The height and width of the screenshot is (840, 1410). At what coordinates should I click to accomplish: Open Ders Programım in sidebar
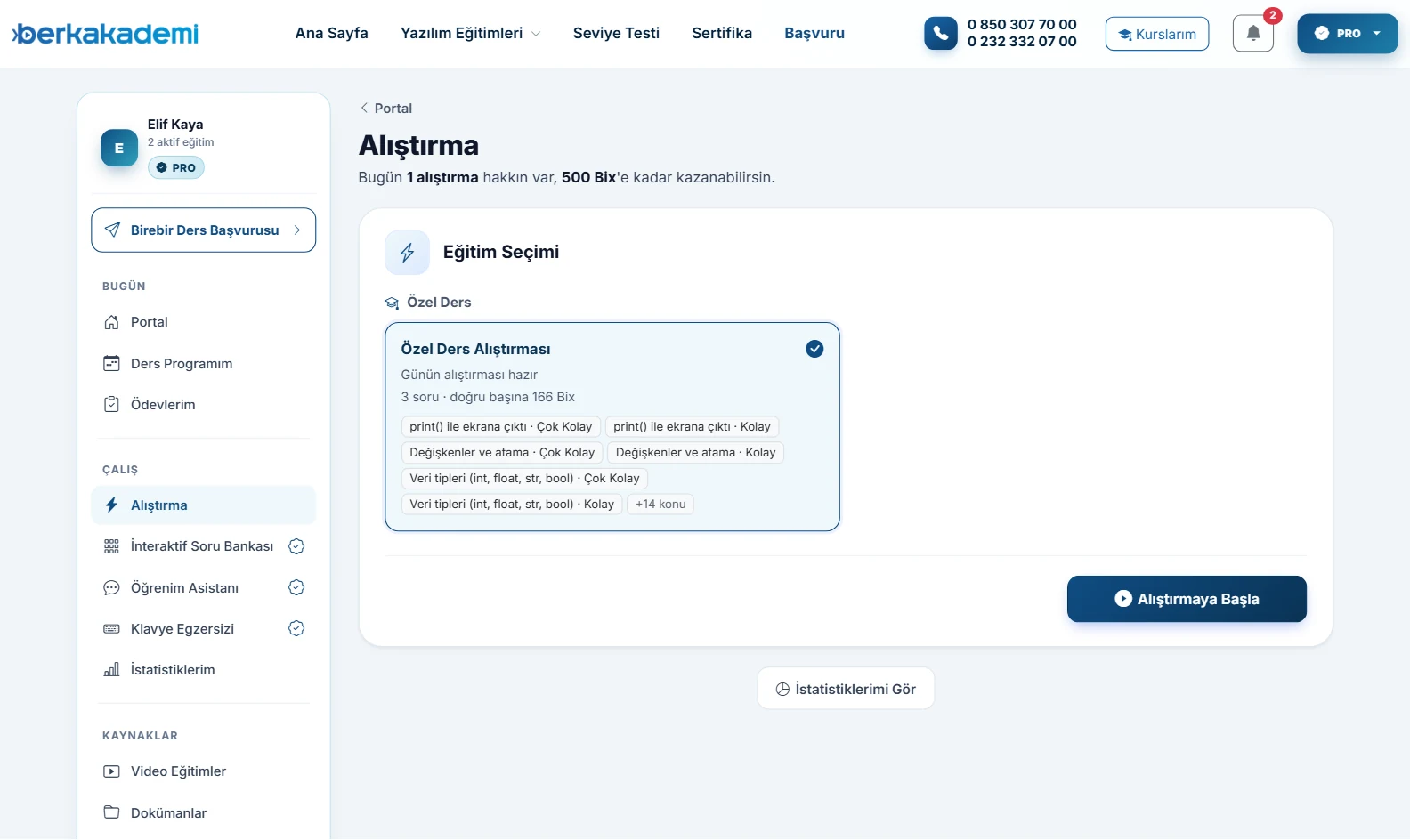coord(204,363)
